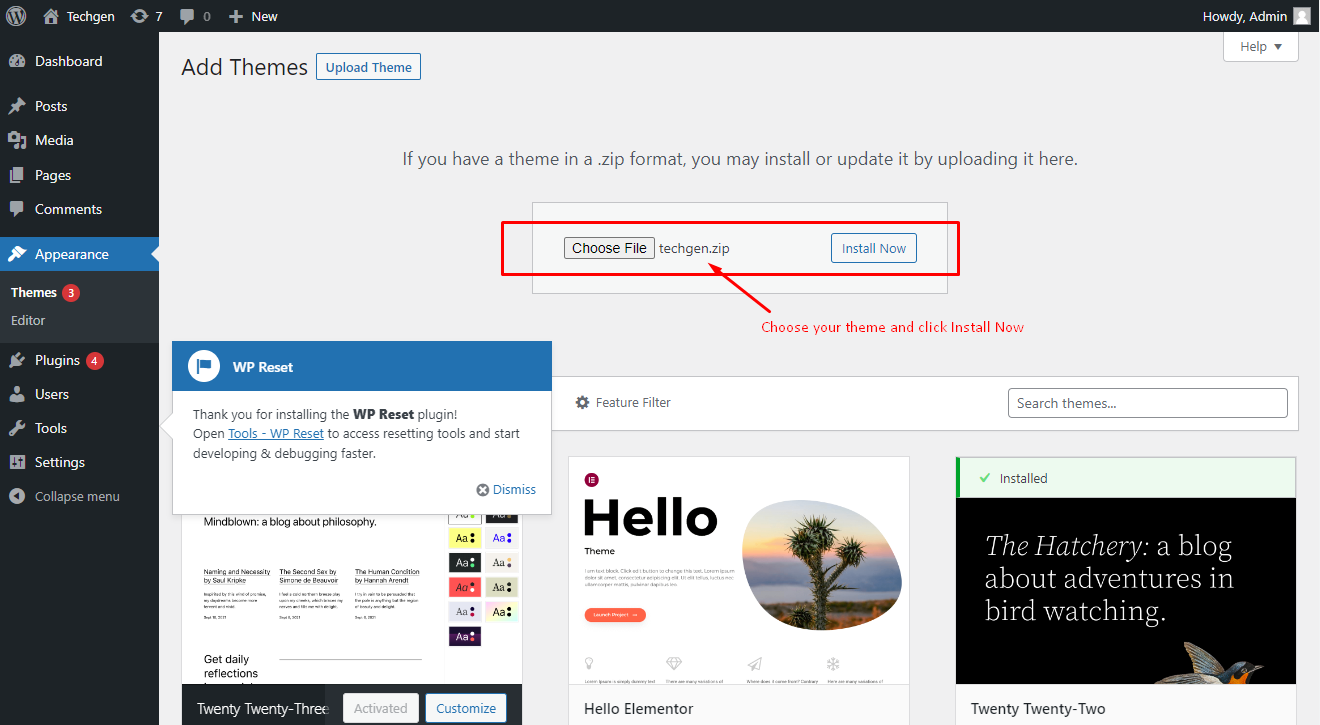
Task: Click the Admin avatar image
Action: 1301,16
